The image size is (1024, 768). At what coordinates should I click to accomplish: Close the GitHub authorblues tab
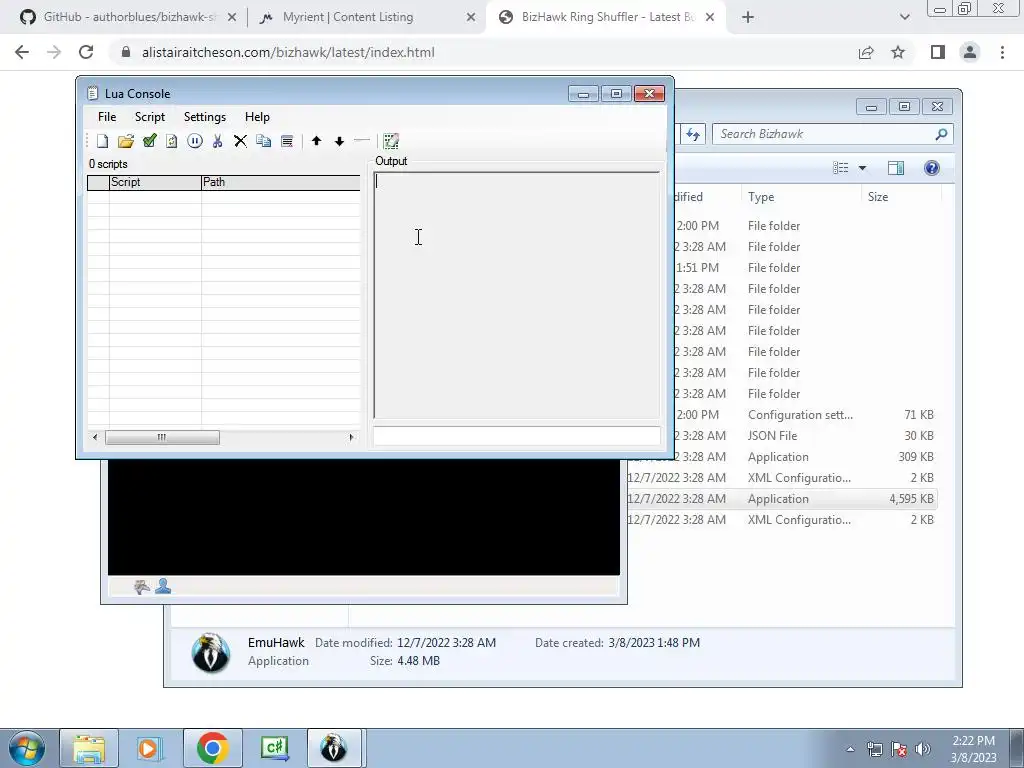tap(232, 18)
